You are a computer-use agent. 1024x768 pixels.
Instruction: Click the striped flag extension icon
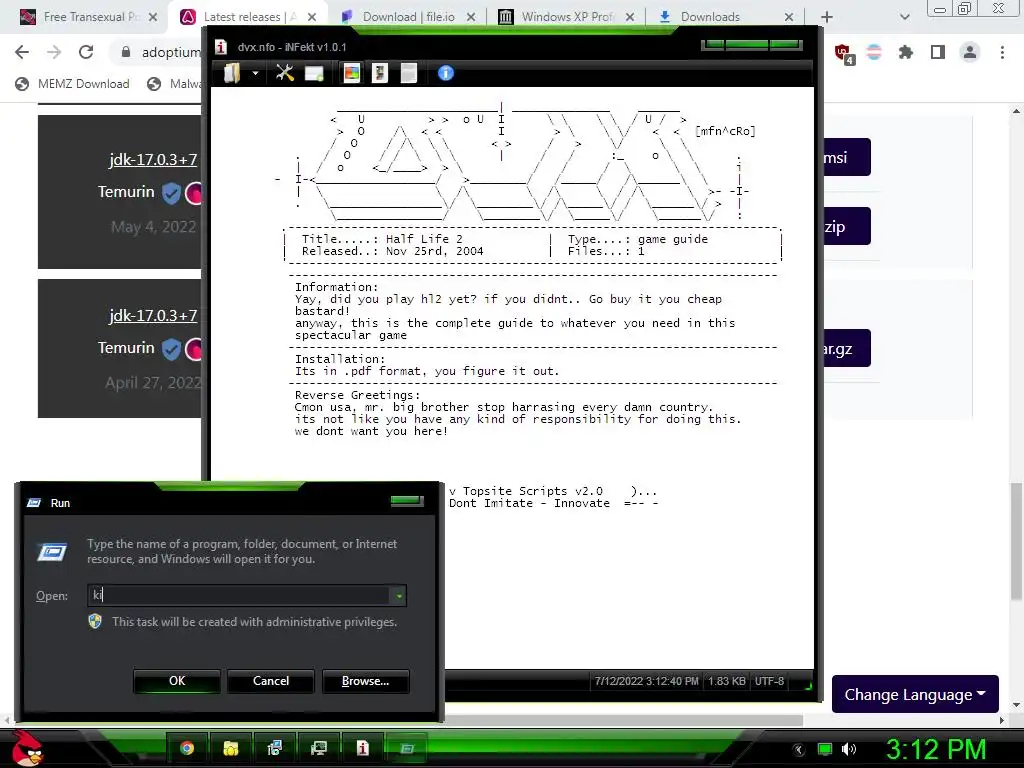[x=874, y=52]
